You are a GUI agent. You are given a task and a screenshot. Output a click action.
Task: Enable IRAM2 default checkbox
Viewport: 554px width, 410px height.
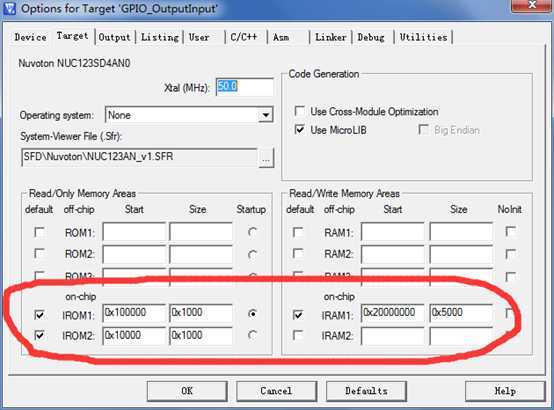tap(298, 335)
